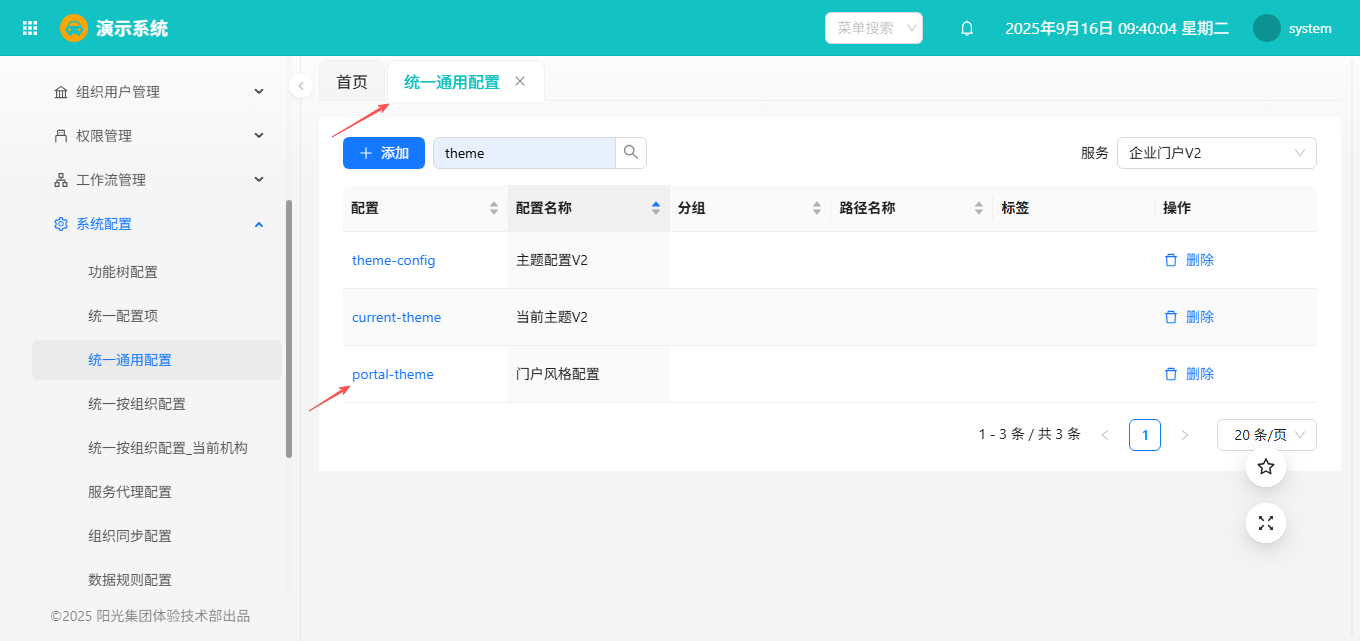Sort by 分组 column
1360x641 pixels.
(817, 208)
